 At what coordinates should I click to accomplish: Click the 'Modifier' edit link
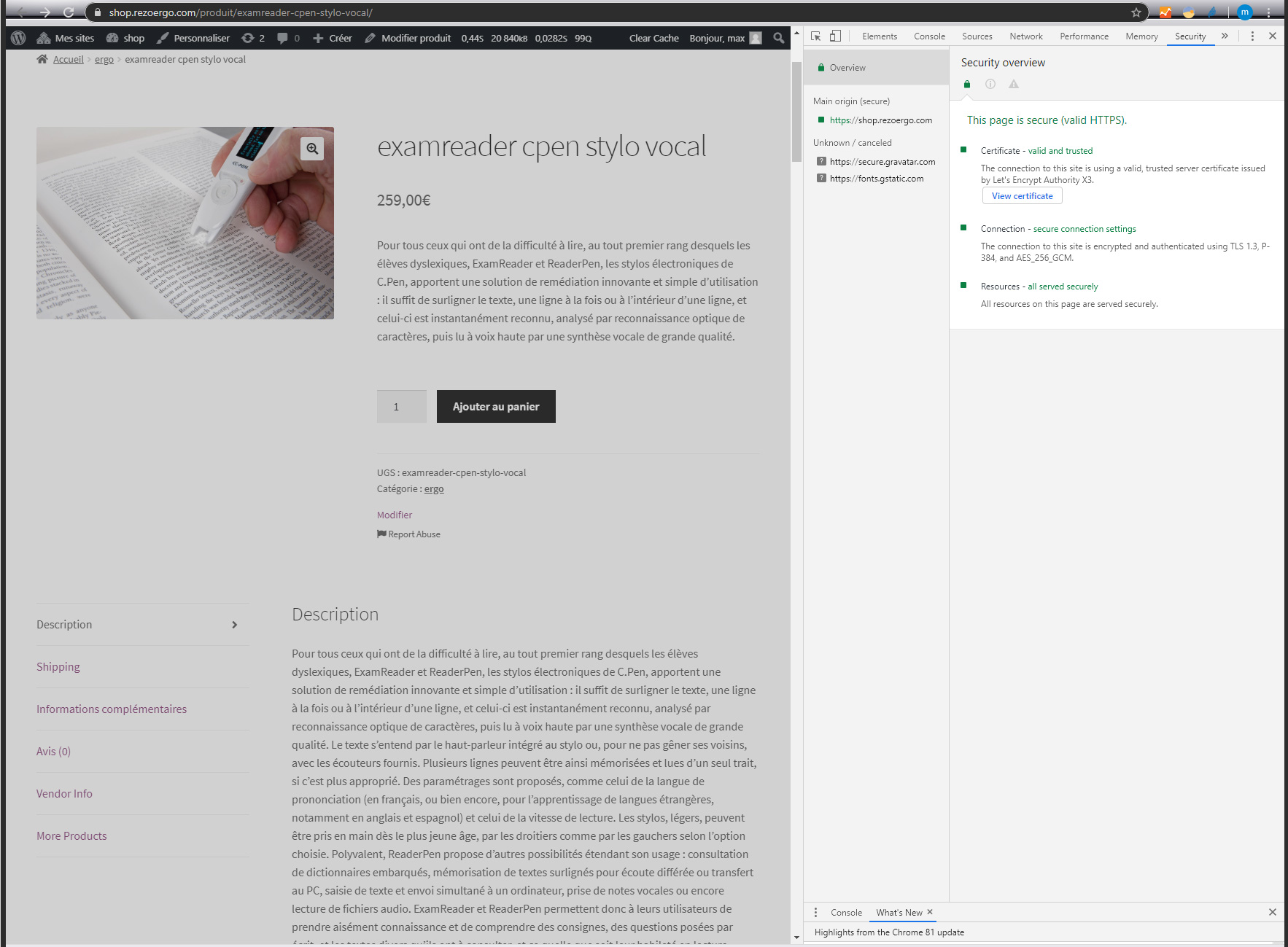tap(395, 515)
